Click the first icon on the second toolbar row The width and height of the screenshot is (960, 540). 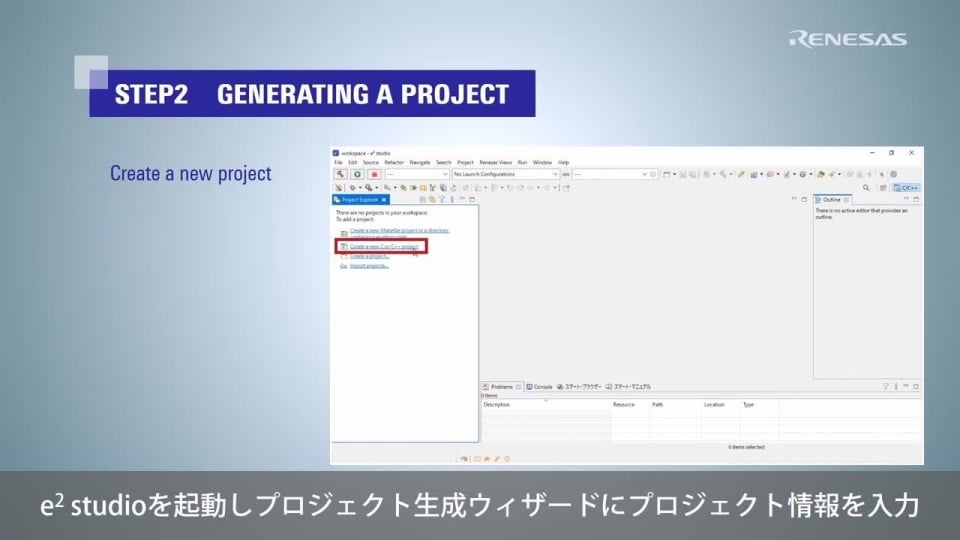coord(339,188)
